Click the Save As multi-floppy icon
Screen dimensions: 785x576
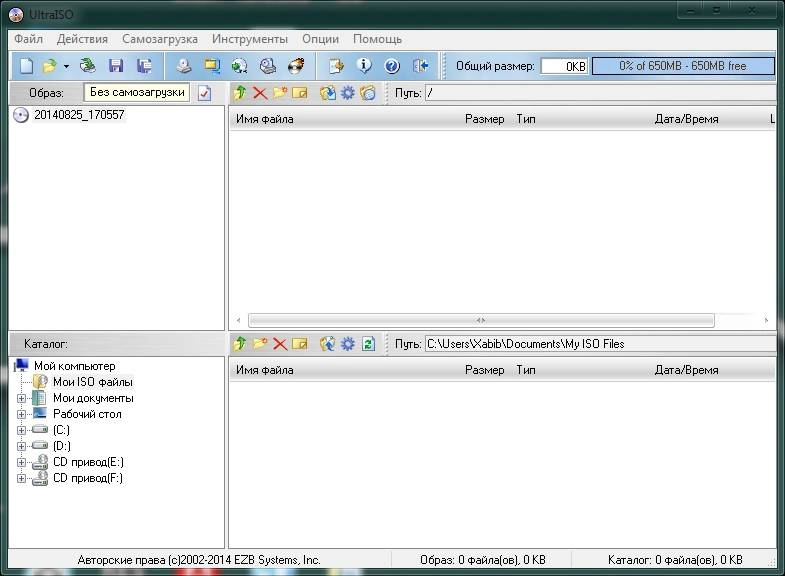click(144, 66)
